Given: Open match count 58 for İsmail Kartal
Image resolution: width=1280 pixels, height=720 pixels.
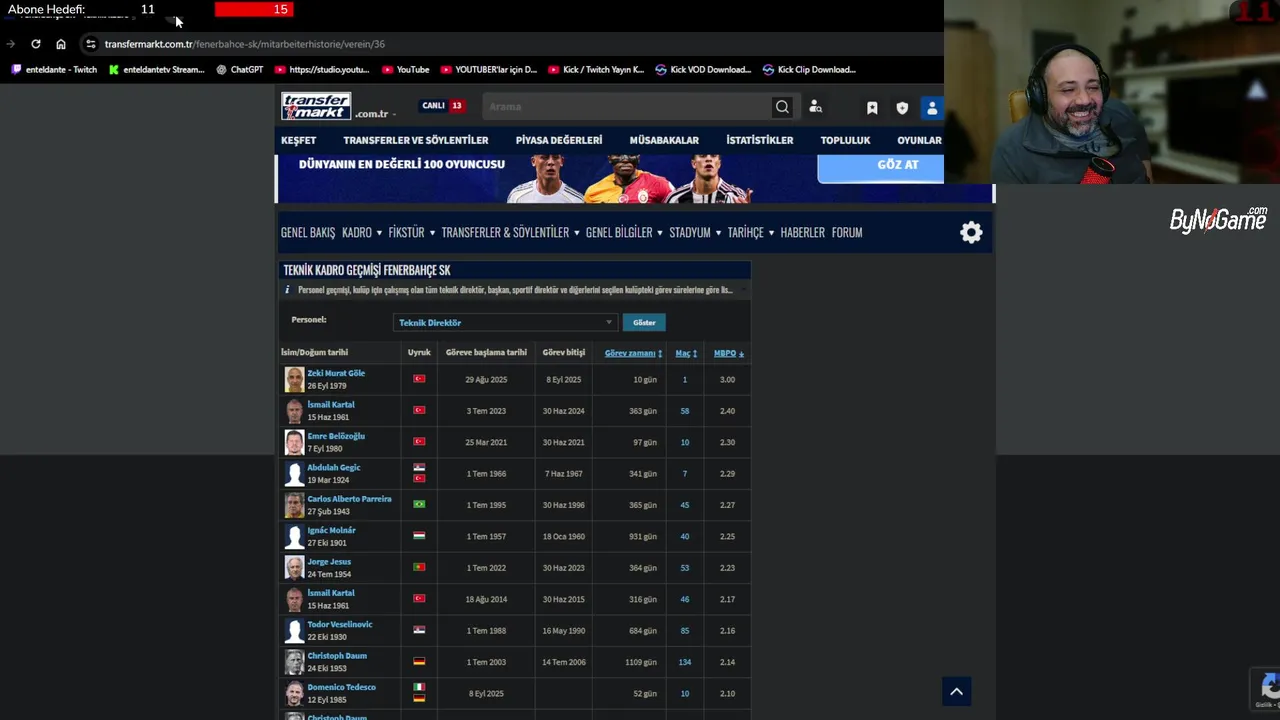Looking at the screenshot, I should (685, 411).
